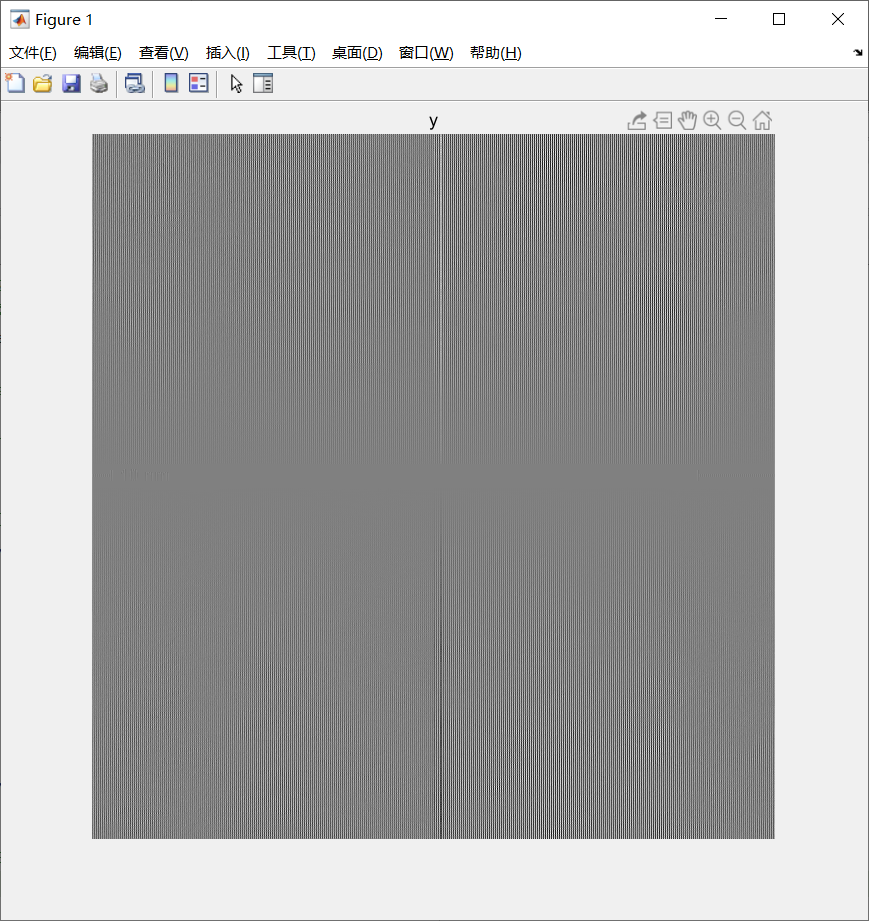Save the current figure
Viewport: 869px width, 921px height.
tap(70, 83)
